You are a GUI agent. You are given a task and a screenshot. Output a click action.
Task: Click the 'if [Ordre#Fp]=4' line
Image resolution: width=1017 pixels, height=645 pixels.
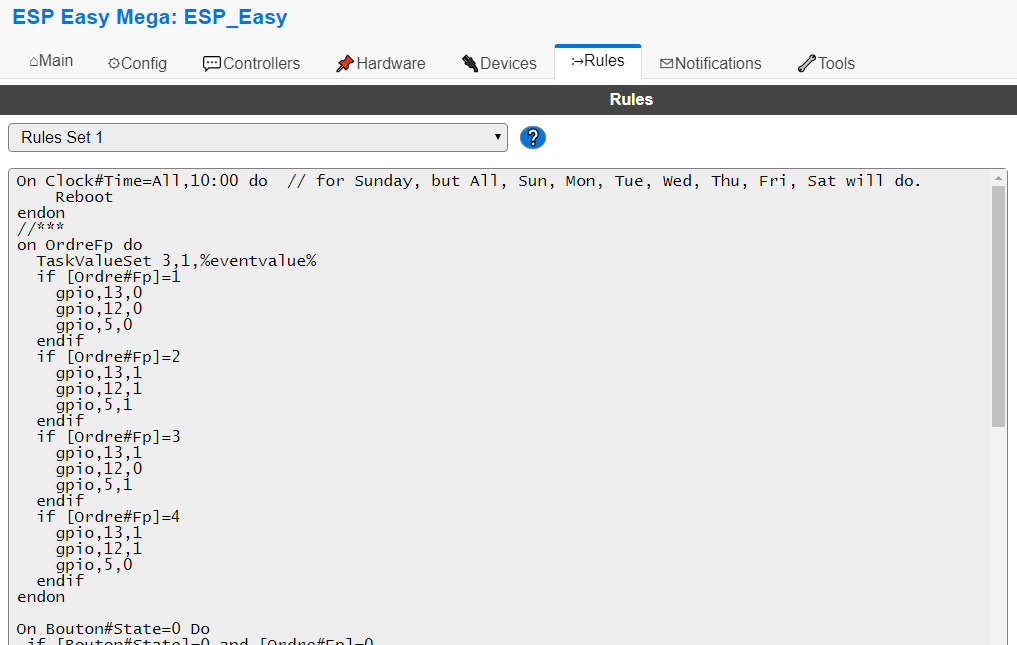tap(108, 517)
